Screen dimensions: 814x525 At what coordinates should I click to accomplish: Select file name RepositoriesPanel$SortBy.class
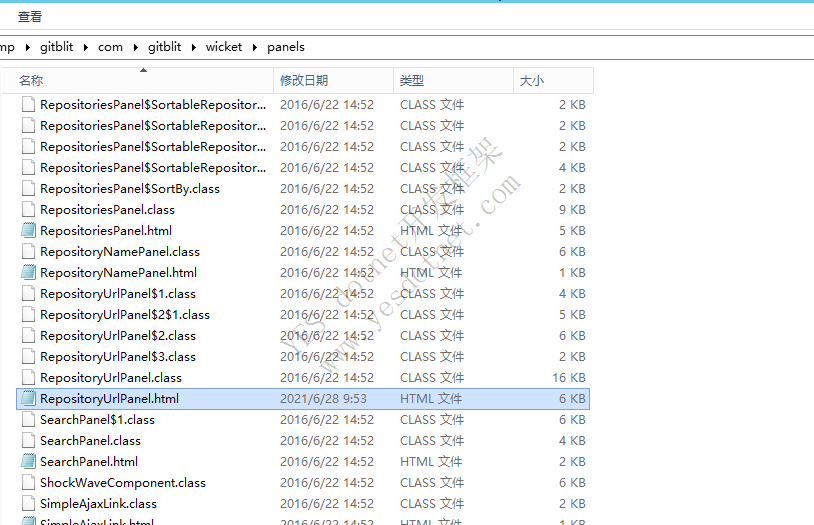pyautogui.click(x=130, y=189)
